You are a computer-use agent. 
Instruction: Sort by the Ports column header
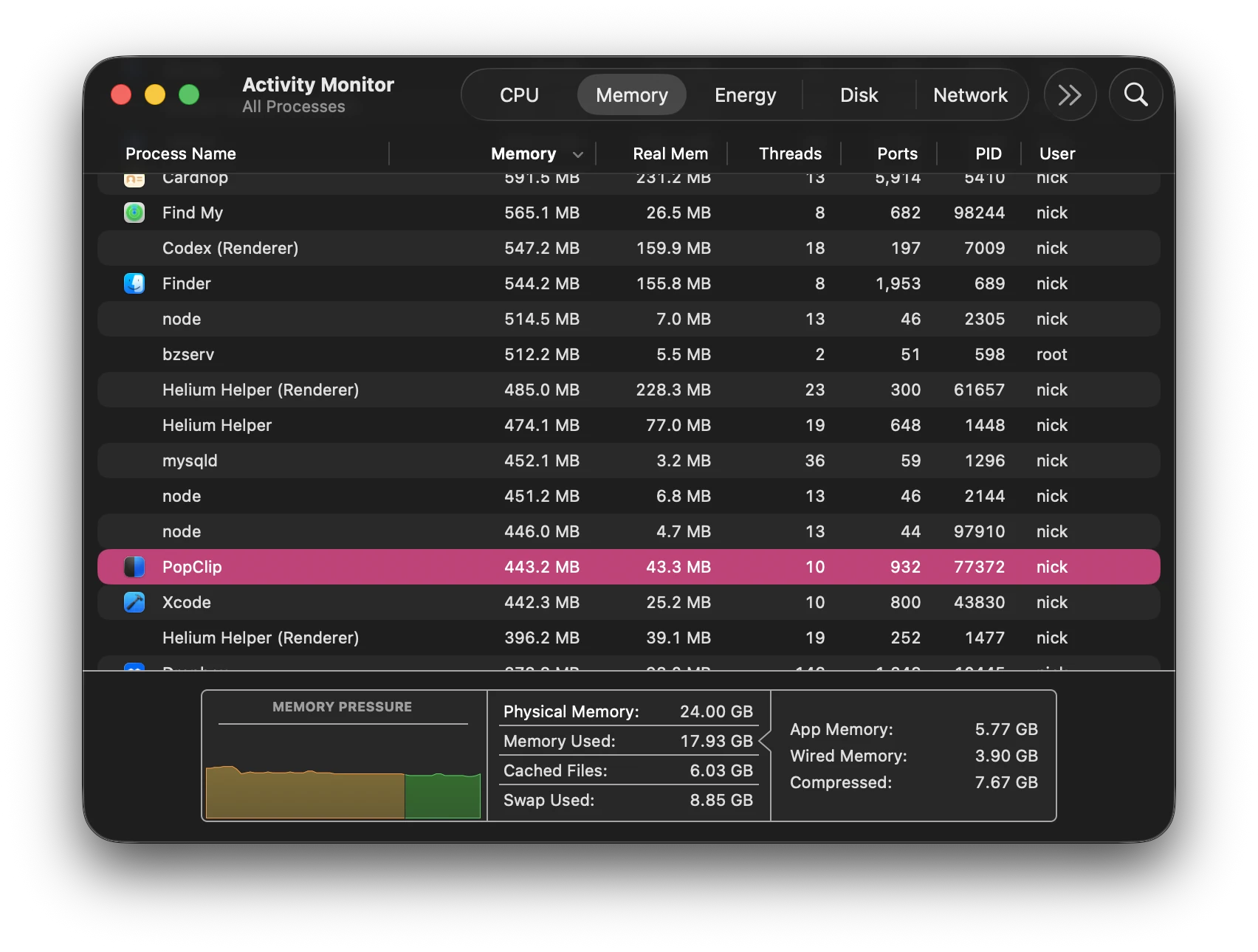click(897, 154)
